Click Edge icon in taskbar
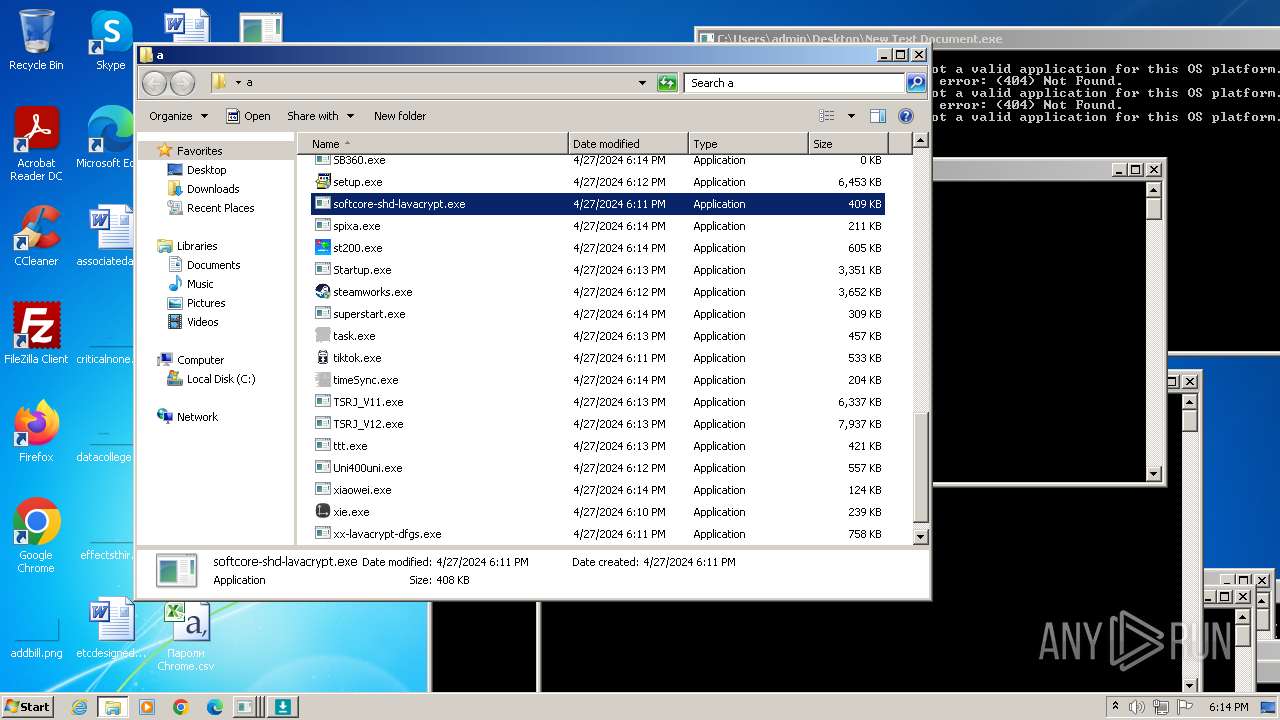The image size is (1280, 720). [215, 707]
